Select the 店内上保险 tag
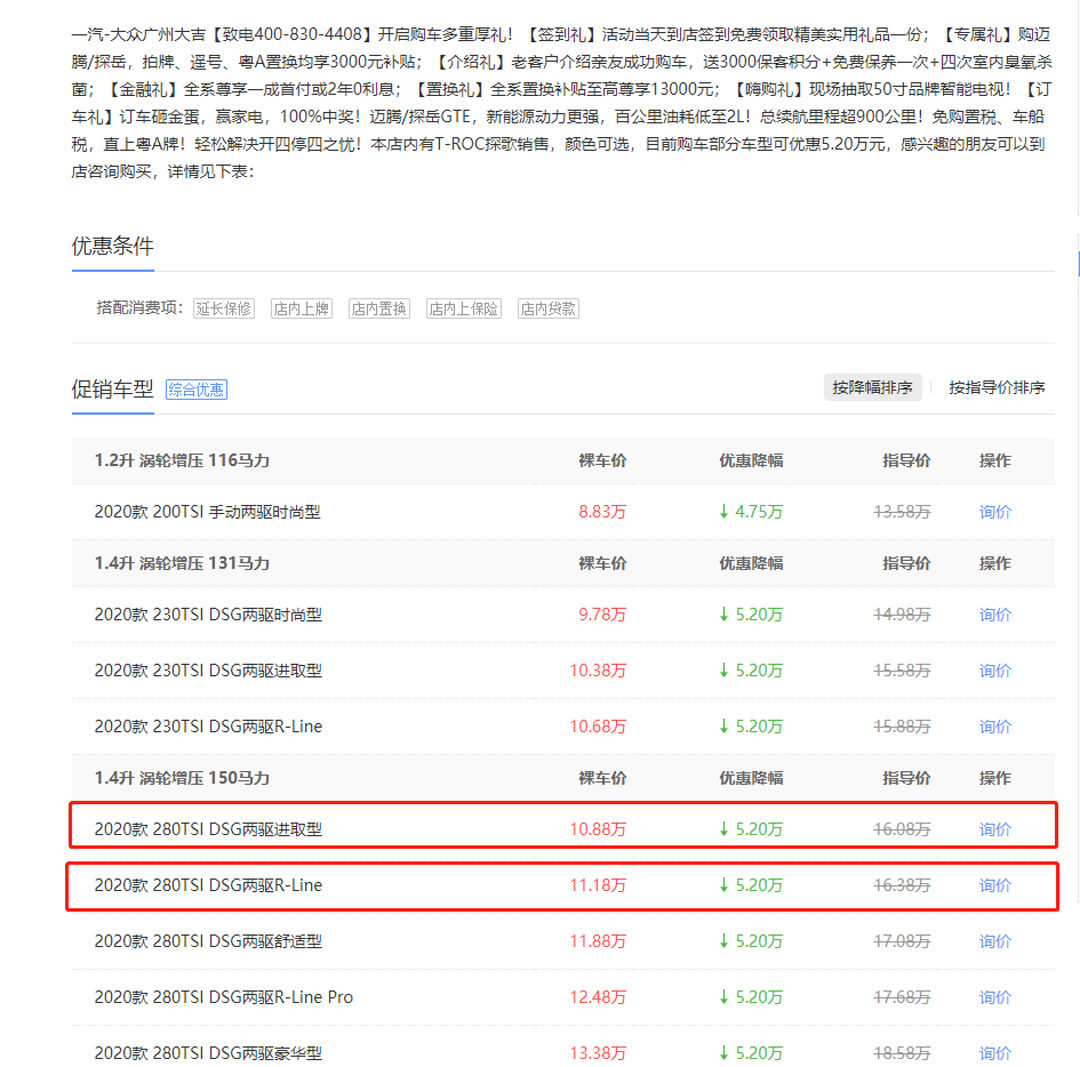 pyautogui.click(x=463, y=309)
